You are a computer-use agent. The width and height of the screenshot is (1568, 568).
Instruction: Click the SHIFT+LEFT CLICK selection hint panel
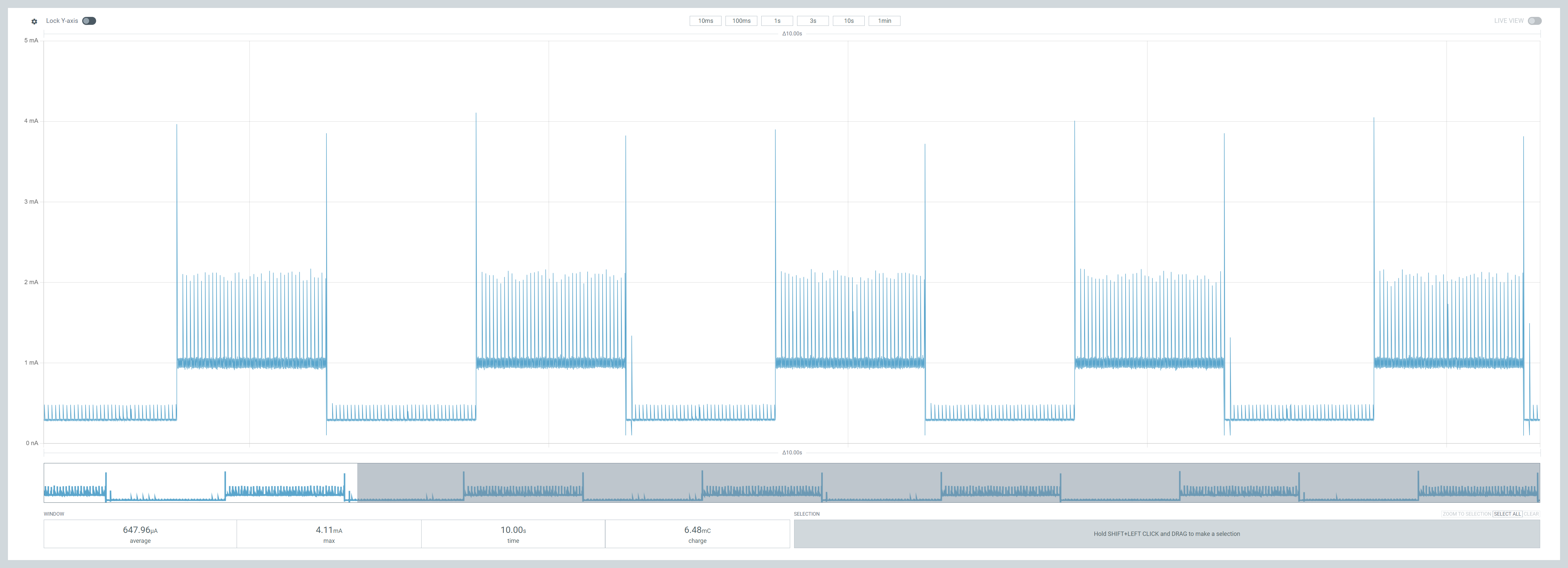[1166, 533]
